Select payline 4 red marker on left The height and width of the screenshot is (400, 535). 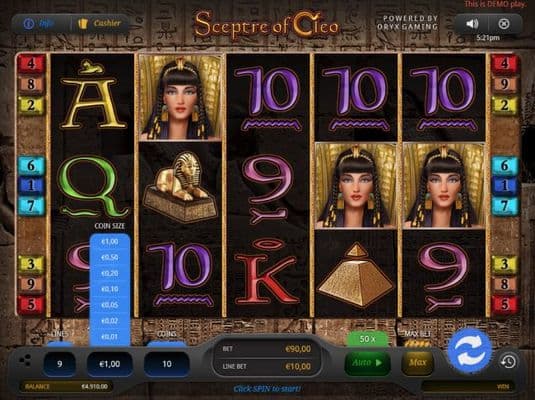pos(31,63)
